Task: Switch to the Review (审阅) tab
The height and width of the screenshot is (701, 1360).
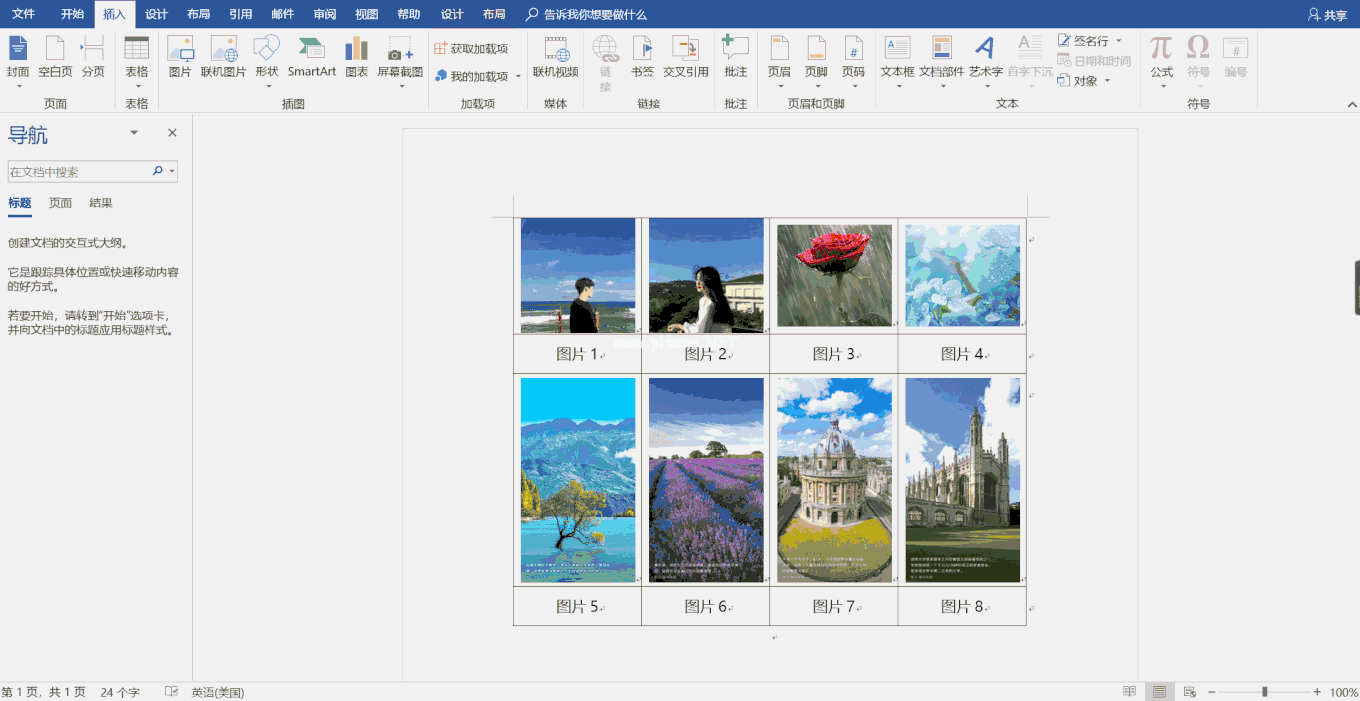Action: pos(324,14)
